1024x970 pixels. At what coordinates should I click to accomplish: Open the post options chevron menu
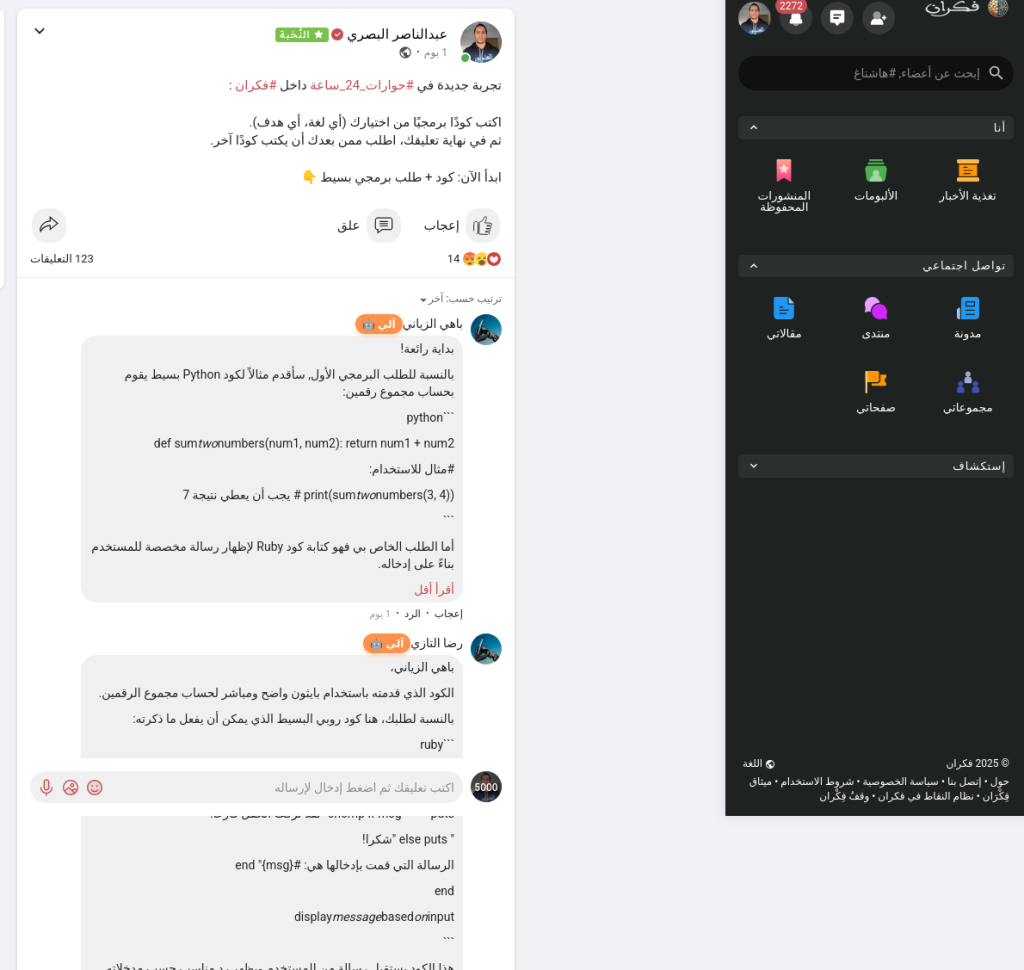click(x=39, y=31)
